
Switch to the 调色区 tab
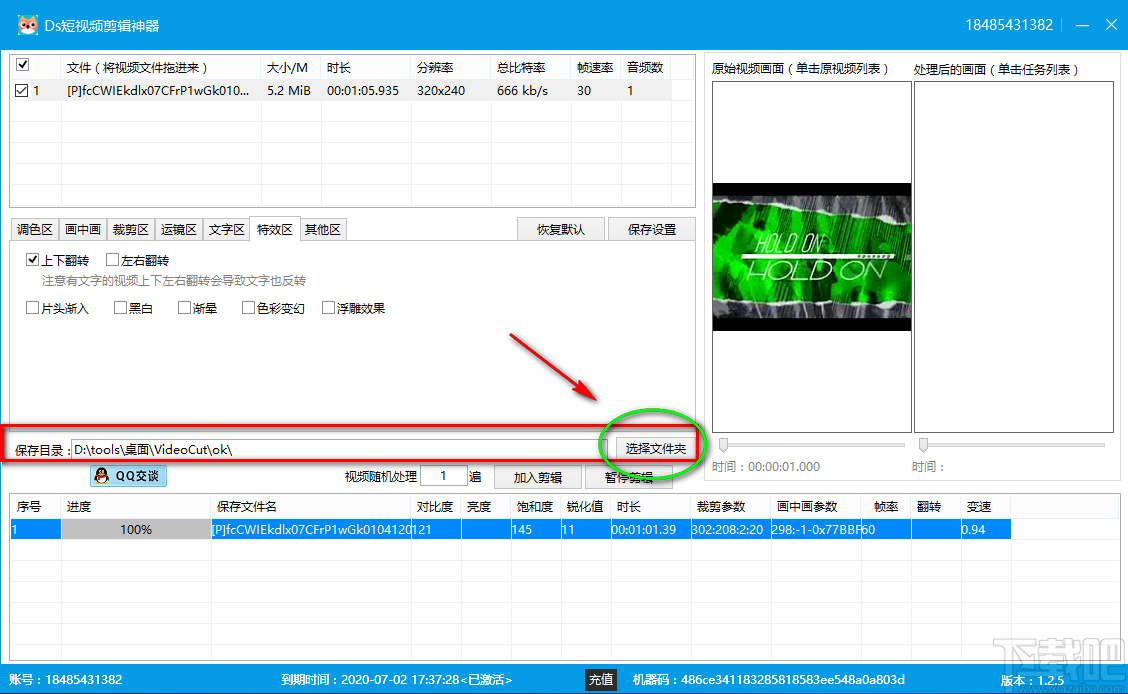pyautogui.click(x=35, y=228)
